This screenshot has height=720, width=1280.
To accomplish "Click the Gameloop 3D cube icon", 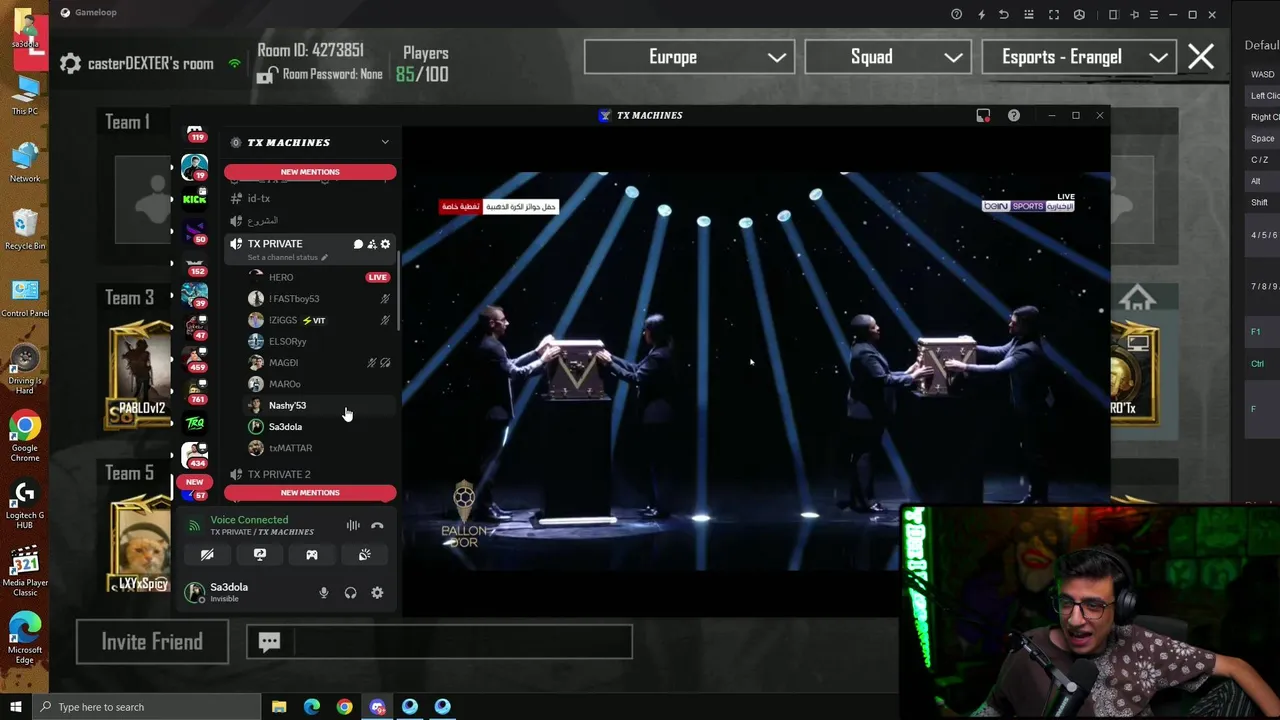I will (1079, 14).
